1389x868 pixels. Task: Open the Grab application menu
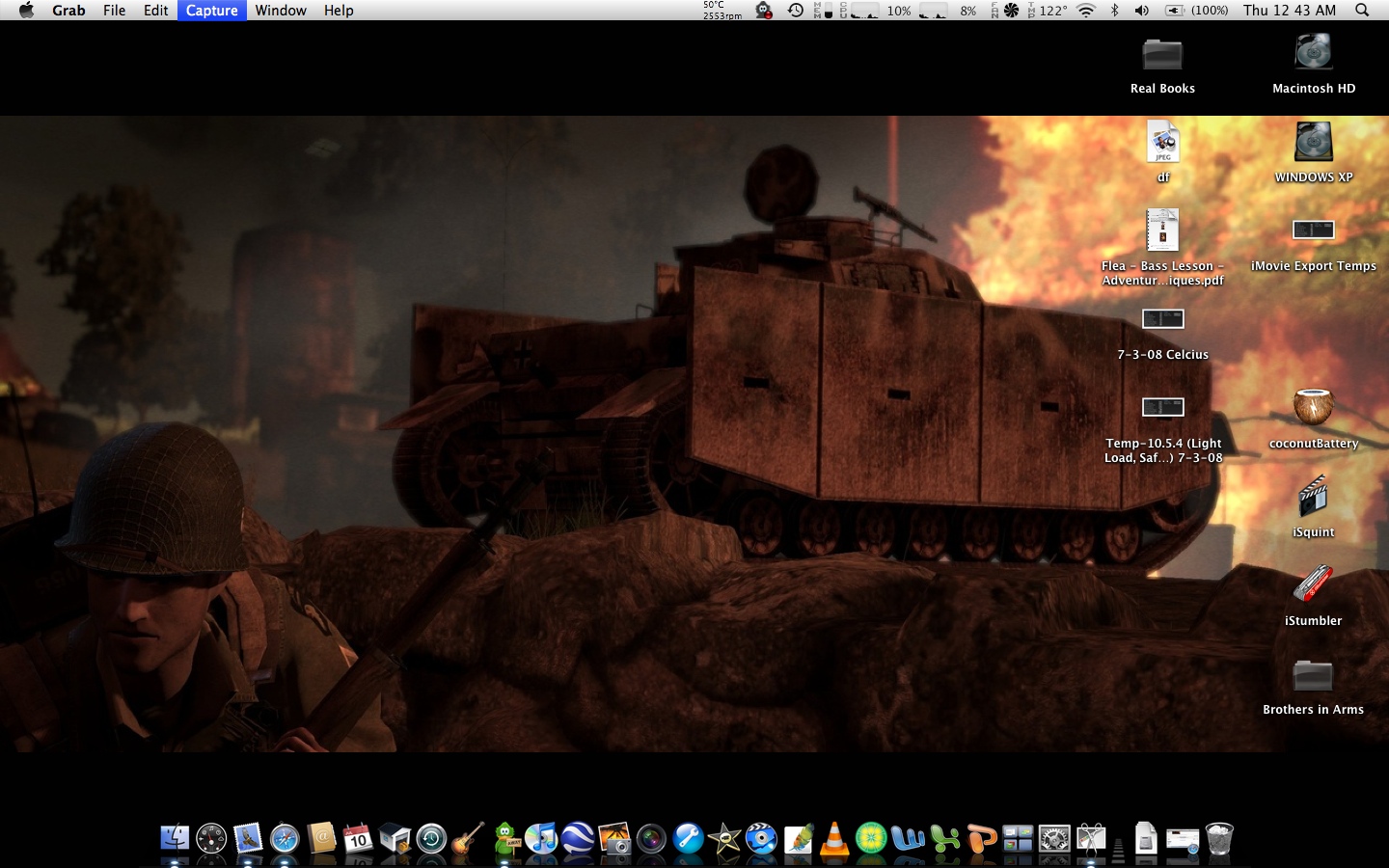(x=68, y=11)
